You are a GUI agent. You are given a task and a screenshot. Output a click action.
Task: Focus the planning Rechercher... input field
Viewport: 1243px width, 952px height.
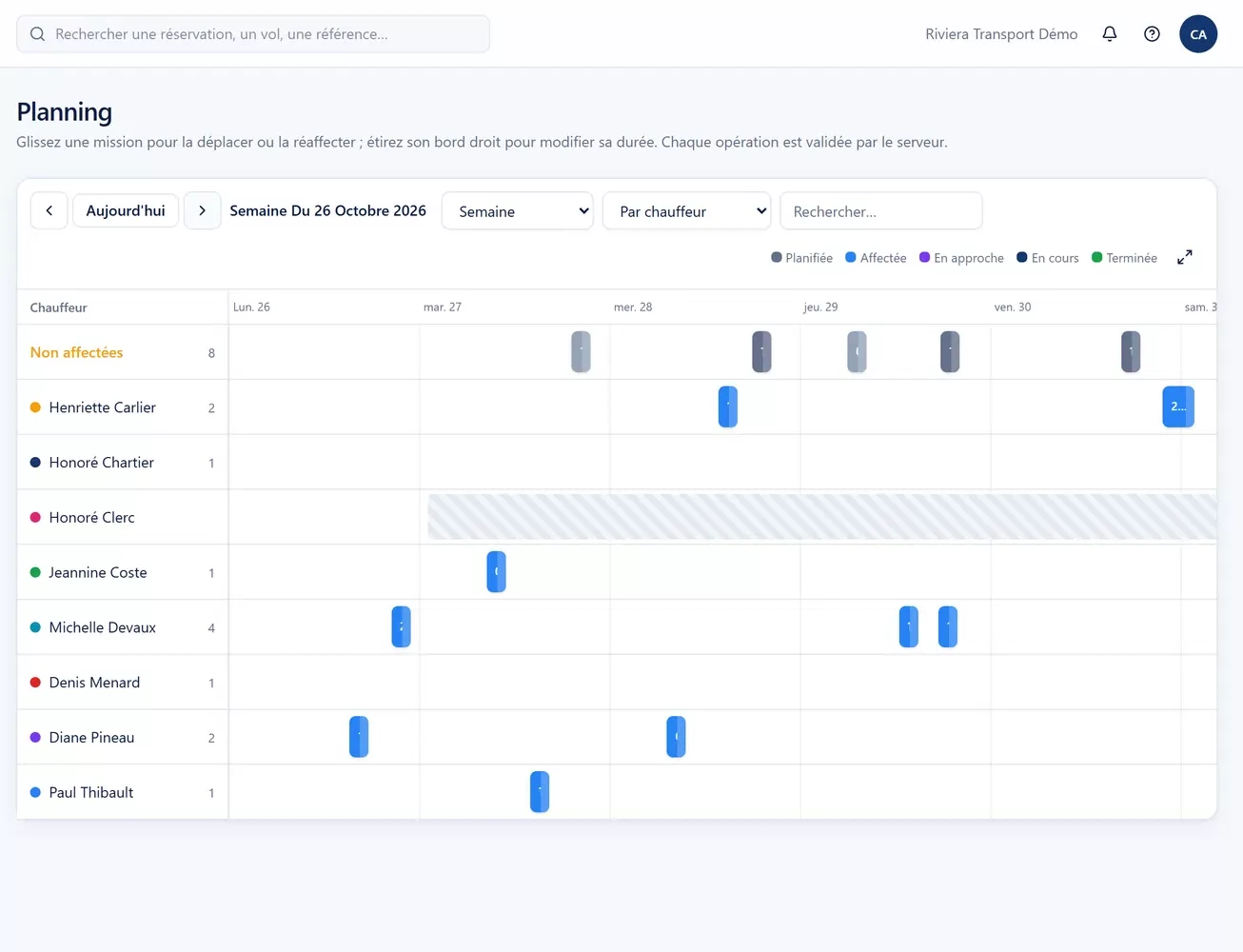[x=881, y=211]
